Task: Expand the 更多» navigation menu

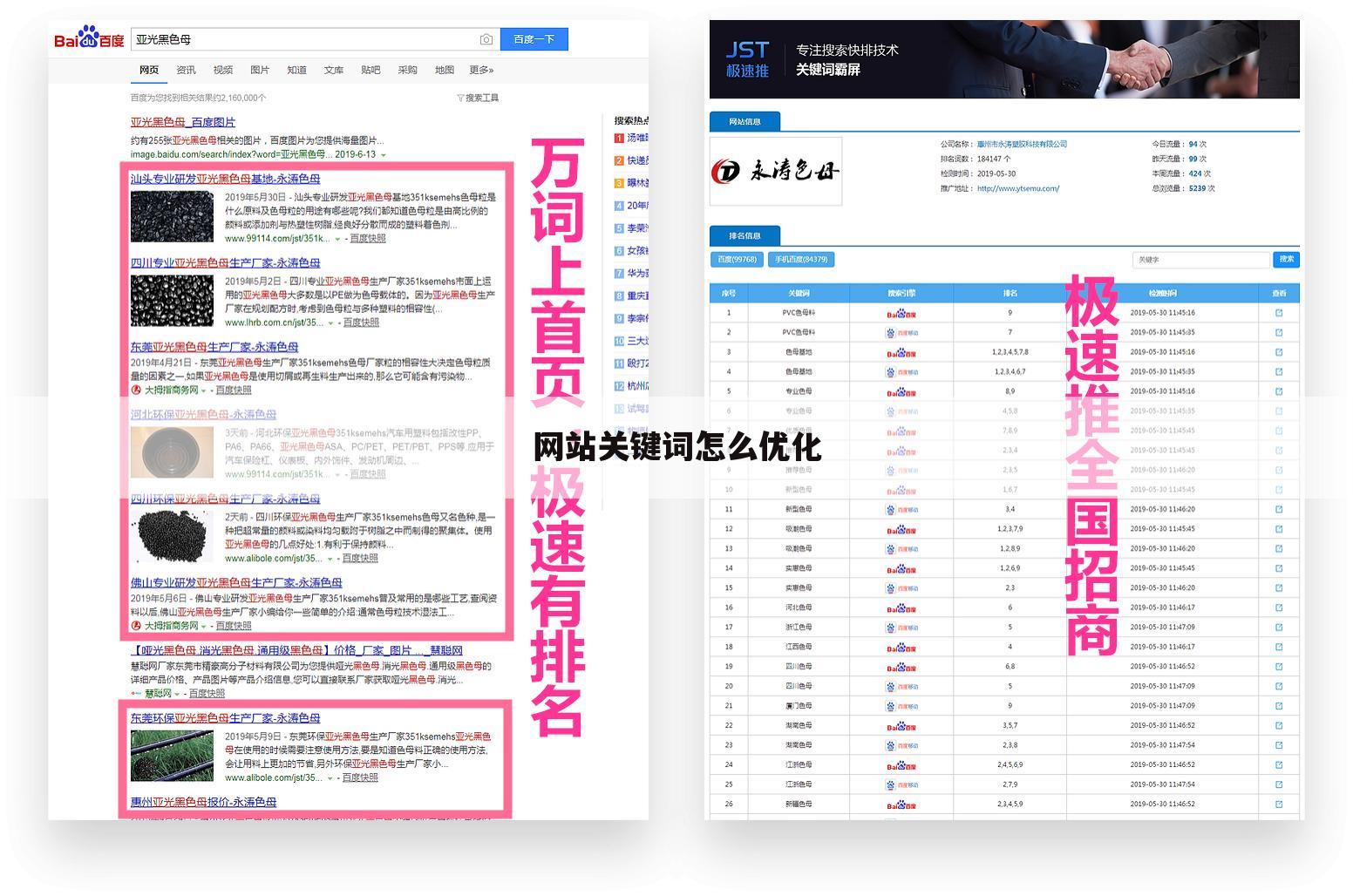Action: [x=480, y=70]
